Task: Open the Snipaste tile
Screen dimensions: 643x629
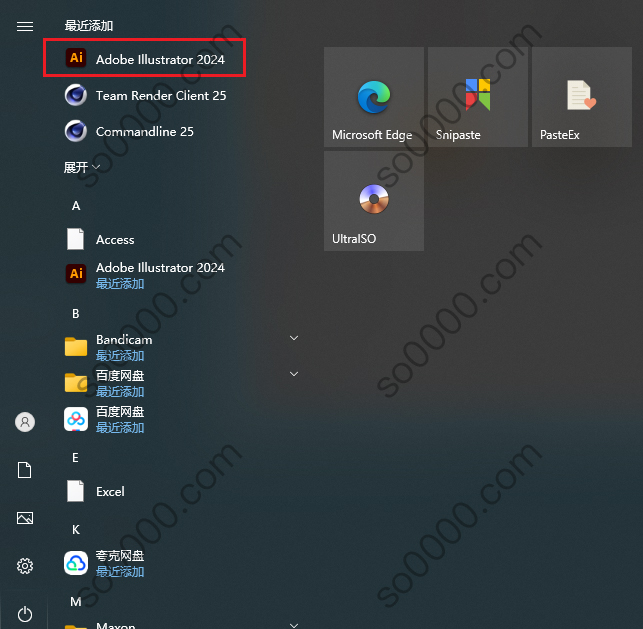Action: [478, 97]
